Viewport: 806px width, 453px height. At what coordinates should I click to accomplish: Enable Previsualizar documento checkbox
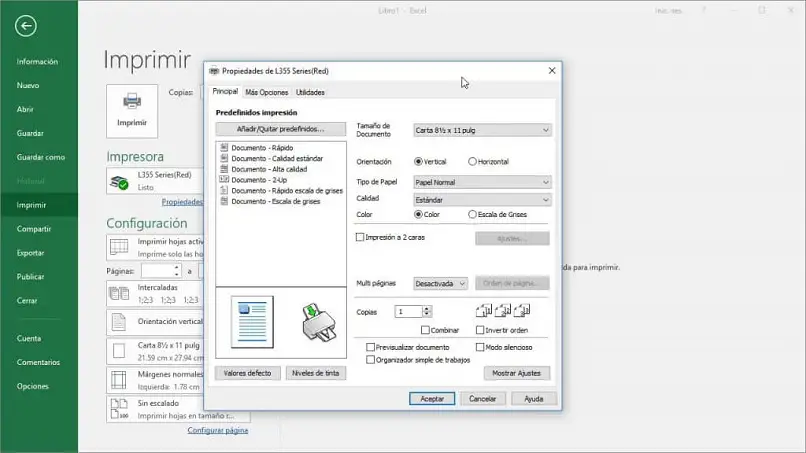[x=370, y=347]
